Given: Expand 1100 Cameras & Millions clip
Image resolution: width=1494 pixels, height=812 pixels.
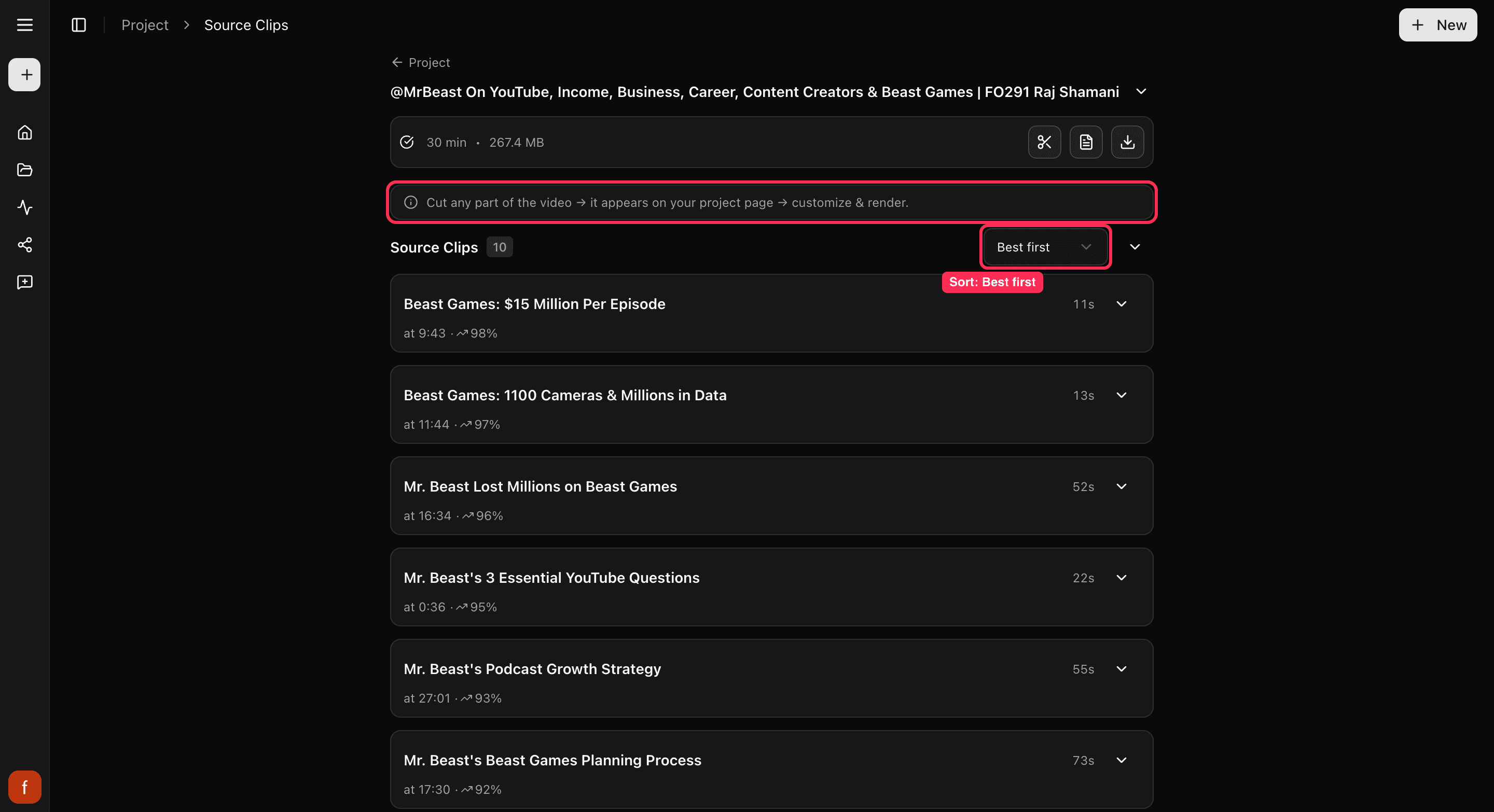Looking at the screenshot, I should [1122, 395].
